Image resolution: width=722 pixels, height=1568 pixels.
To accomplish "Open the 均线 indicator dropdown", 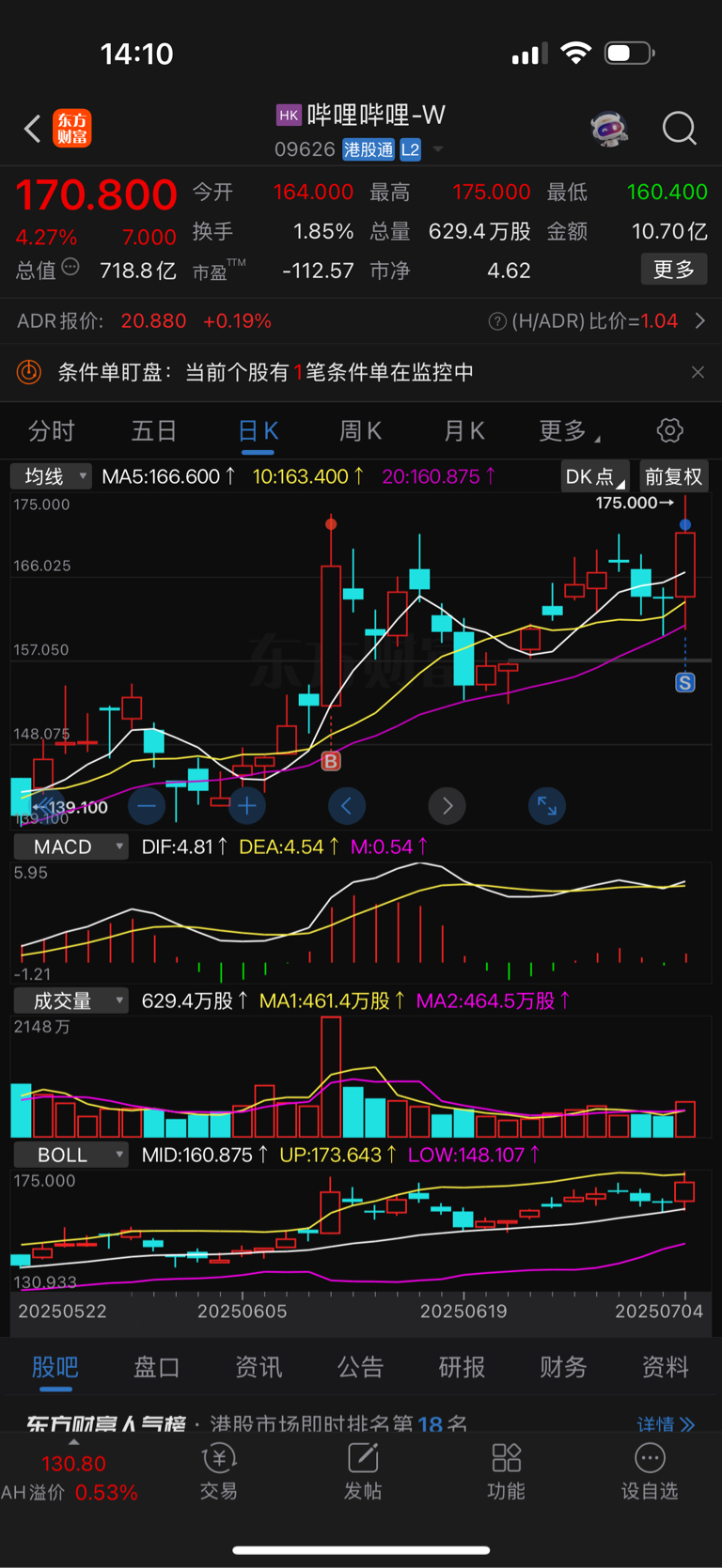I will 52,476.
